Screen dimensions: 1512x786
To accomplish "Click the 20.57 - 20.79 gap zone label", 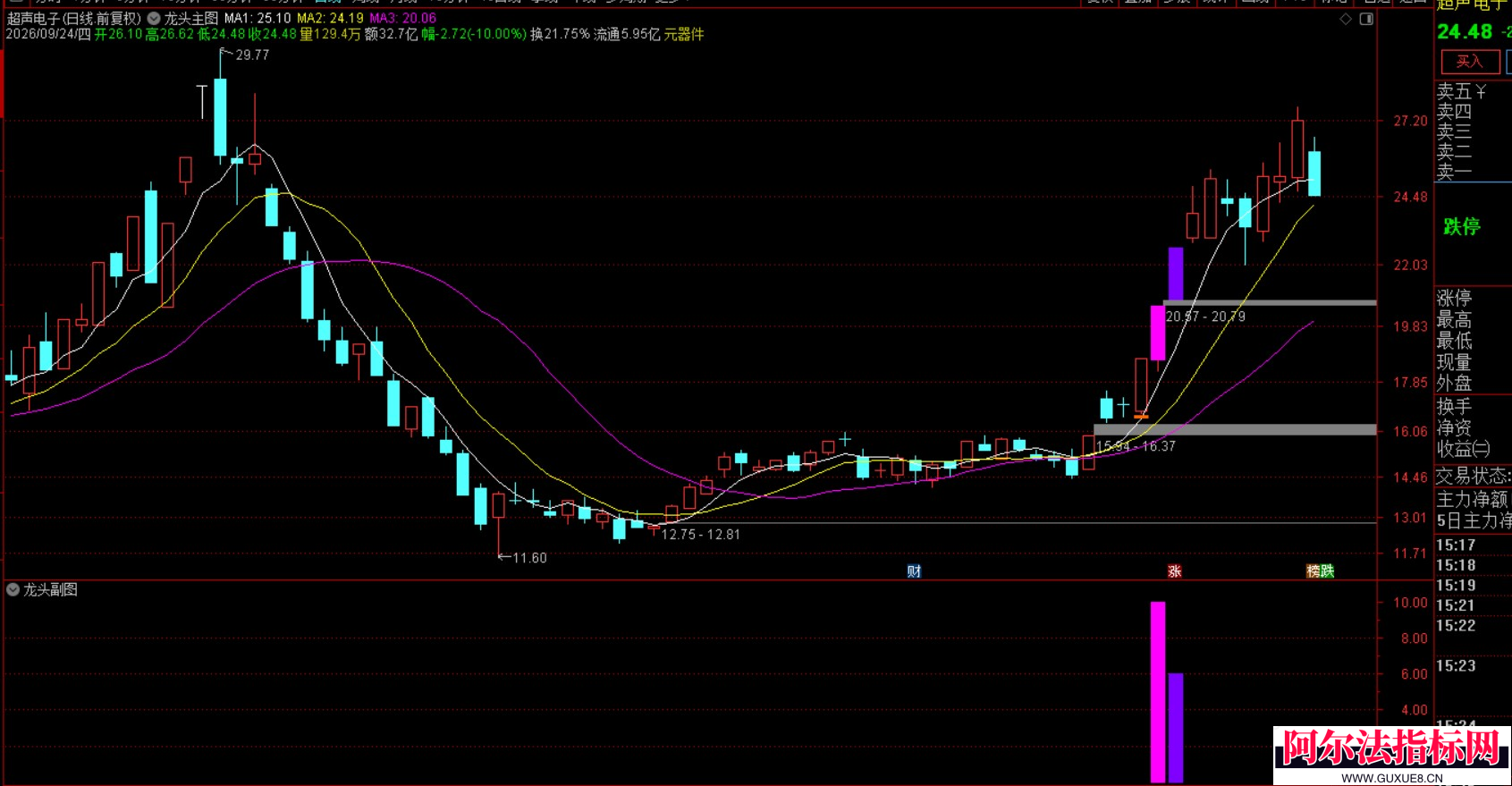I will click(x=1205, y=317).
